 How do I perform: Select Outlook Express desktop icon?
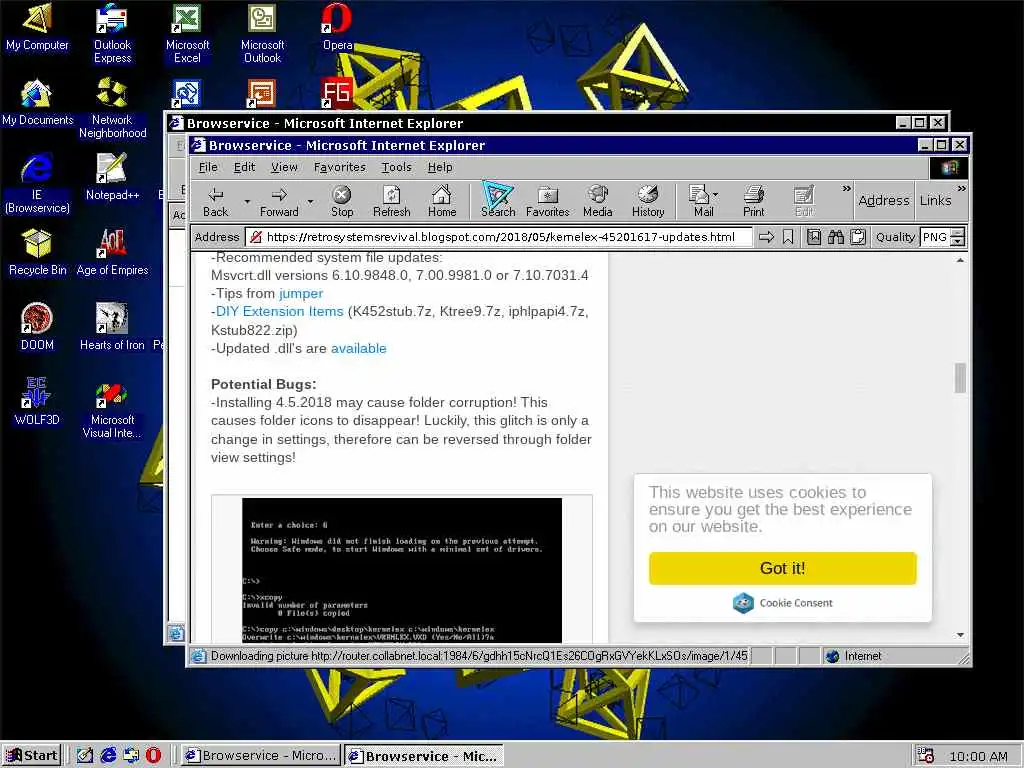pyautogui.click(x=112, y=33)
